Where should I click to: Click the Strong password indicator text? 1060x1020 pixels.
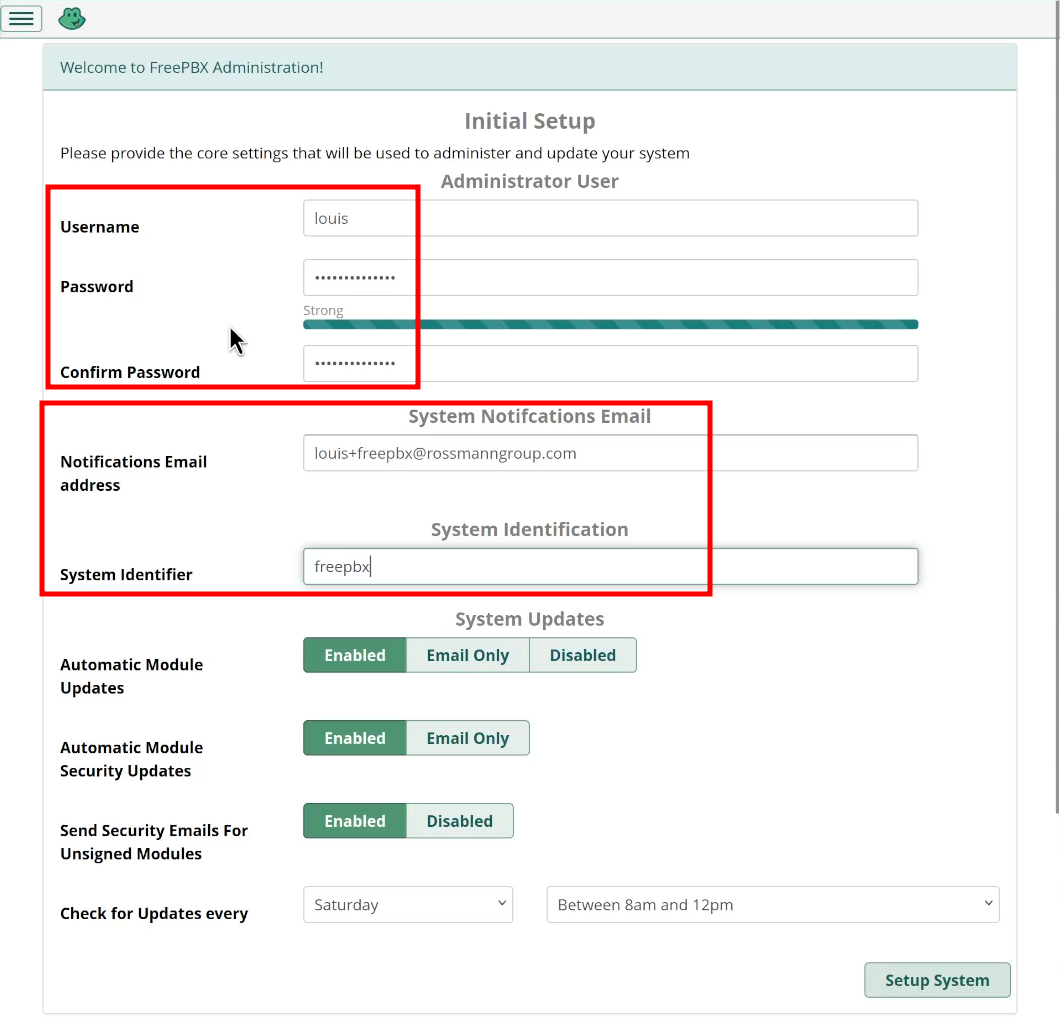click(x=323, y=310)
